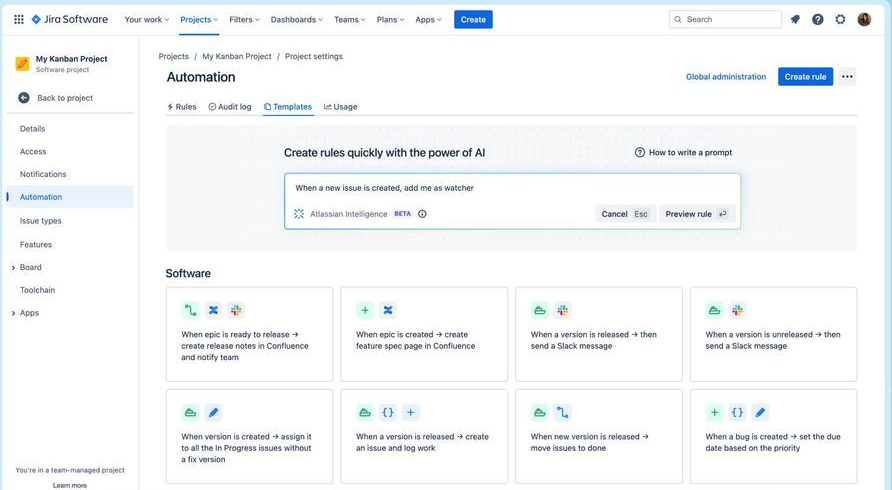Switch to the Audit log tab
Screen dimensions: 892x490
point(230,106)
